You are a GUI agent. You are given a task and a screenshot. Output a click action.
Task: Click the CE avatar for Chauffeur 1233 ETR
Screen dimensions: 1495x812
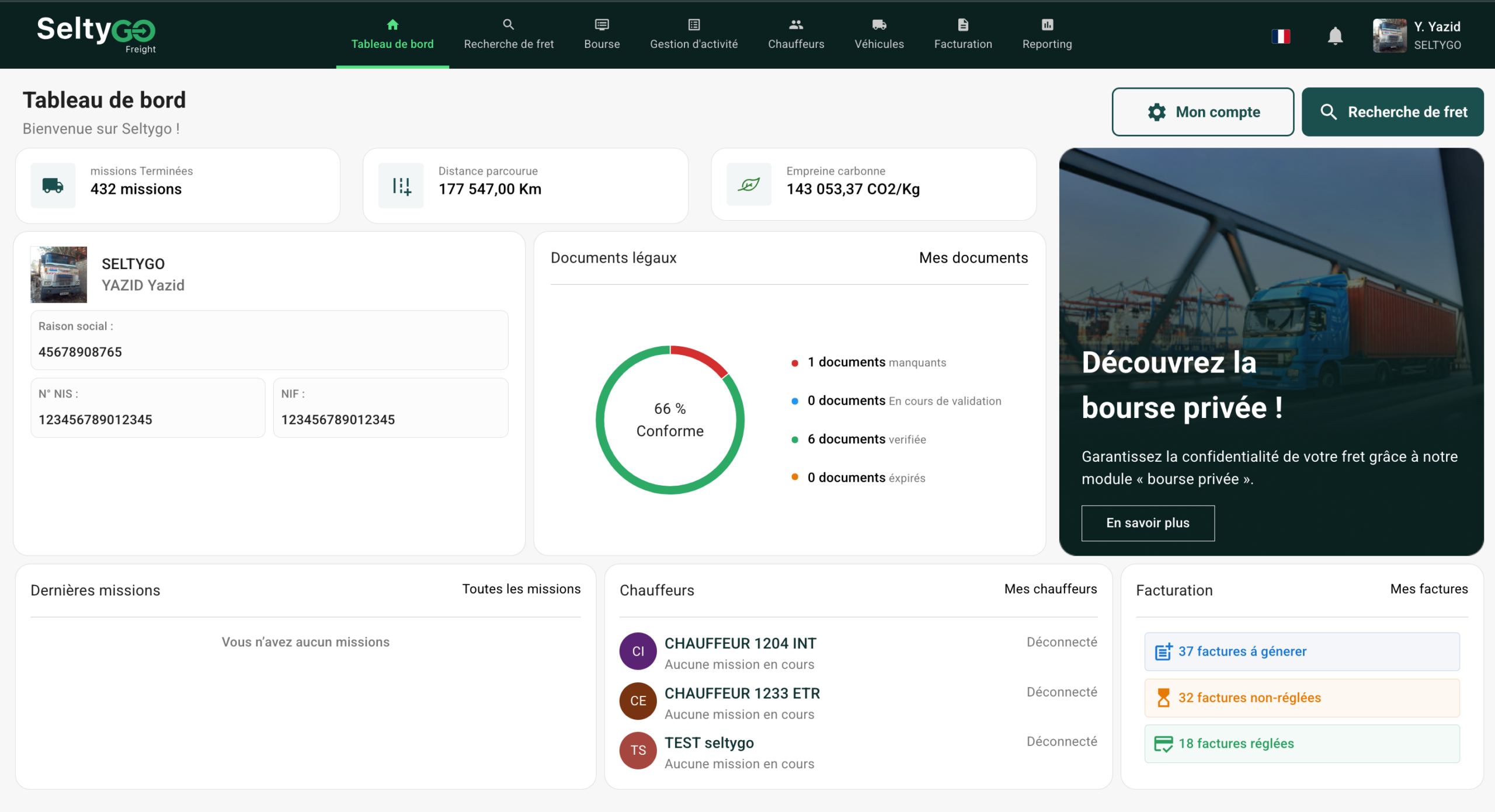click(x=638, y=701)
